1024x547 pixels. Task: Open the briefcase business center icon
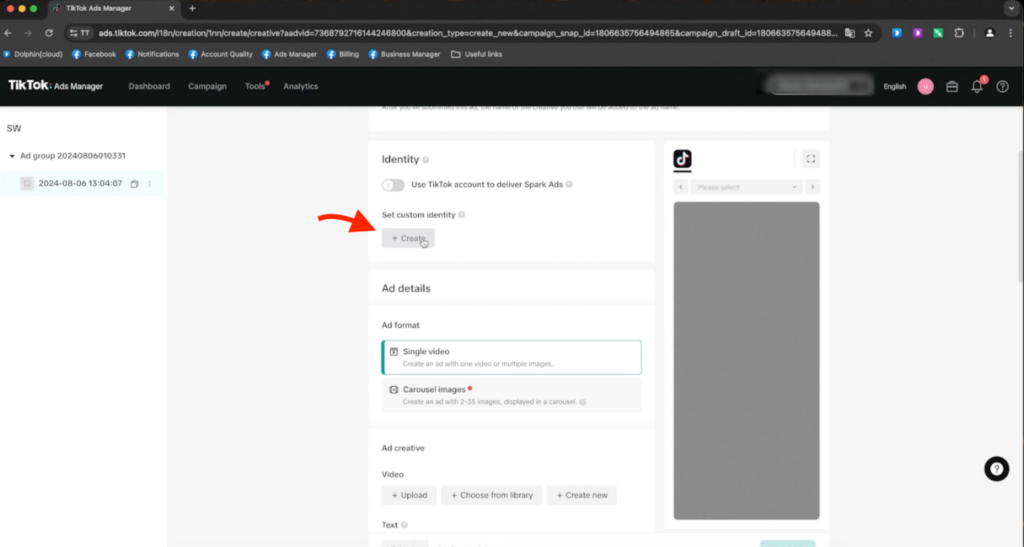pos(952,86)
